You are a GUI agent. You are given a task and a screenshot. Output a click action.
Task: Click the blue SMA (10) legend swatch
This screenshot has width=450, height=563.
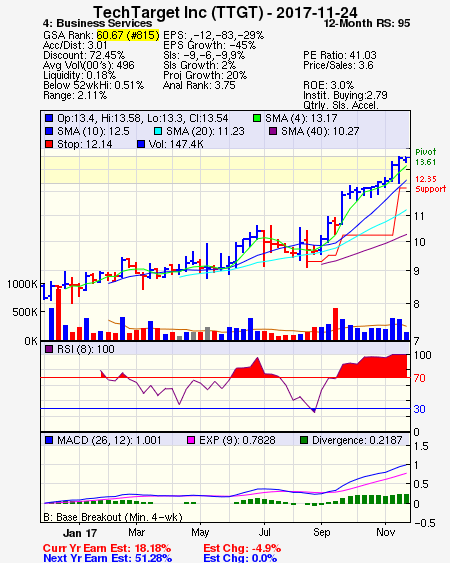[49, 131]
